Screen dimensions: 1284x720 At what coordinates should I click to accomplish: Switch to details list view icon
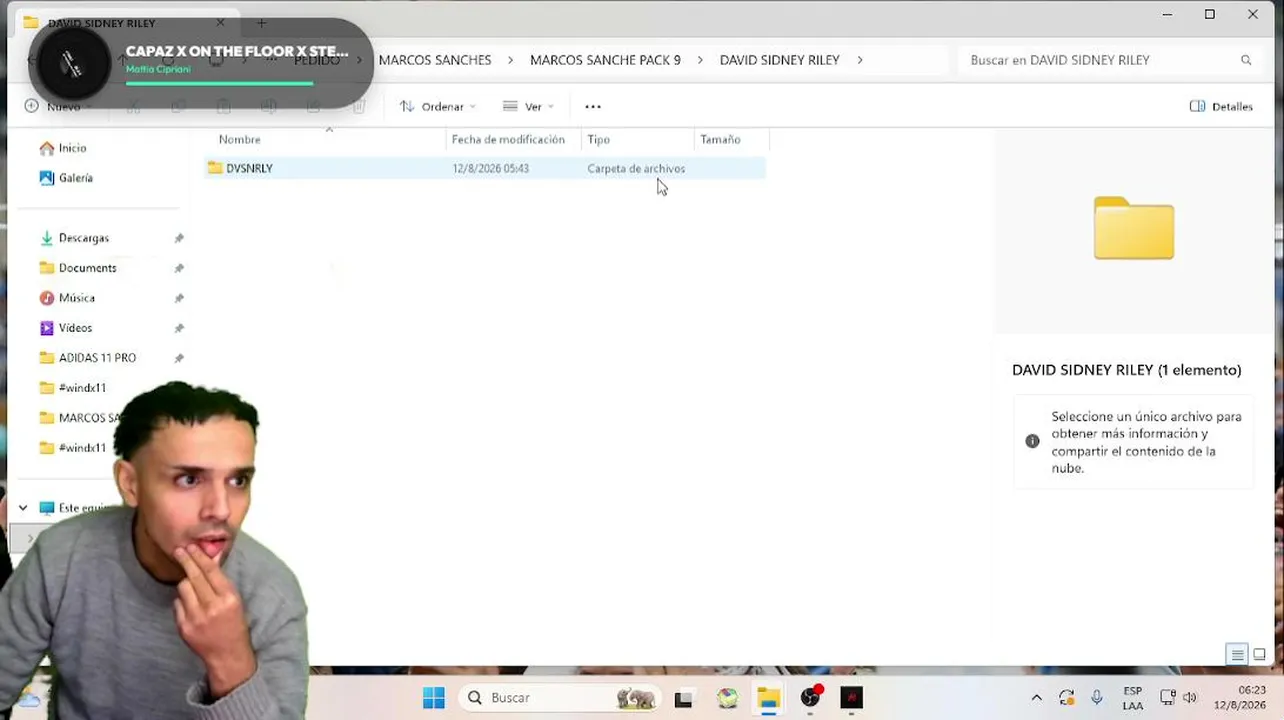click(x=1237, y=655)
